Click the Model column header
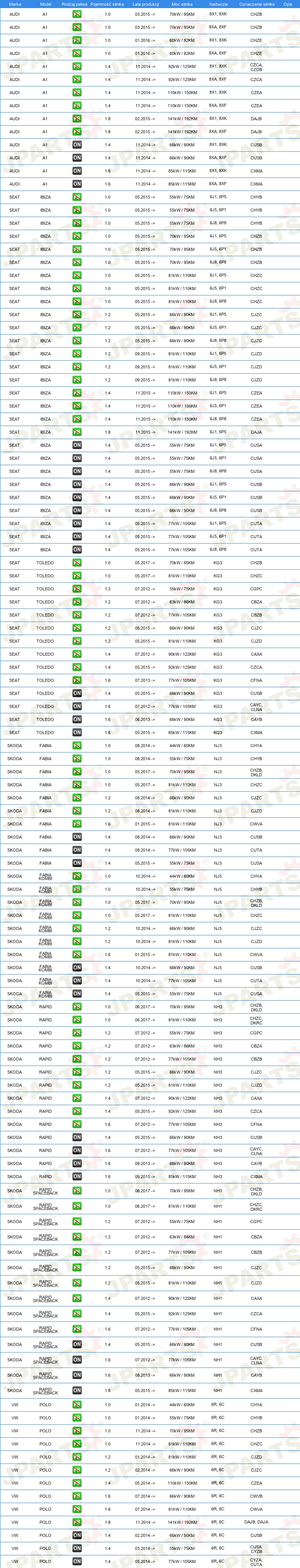This screenshot has width=300, height=1568. coord(45,4)
